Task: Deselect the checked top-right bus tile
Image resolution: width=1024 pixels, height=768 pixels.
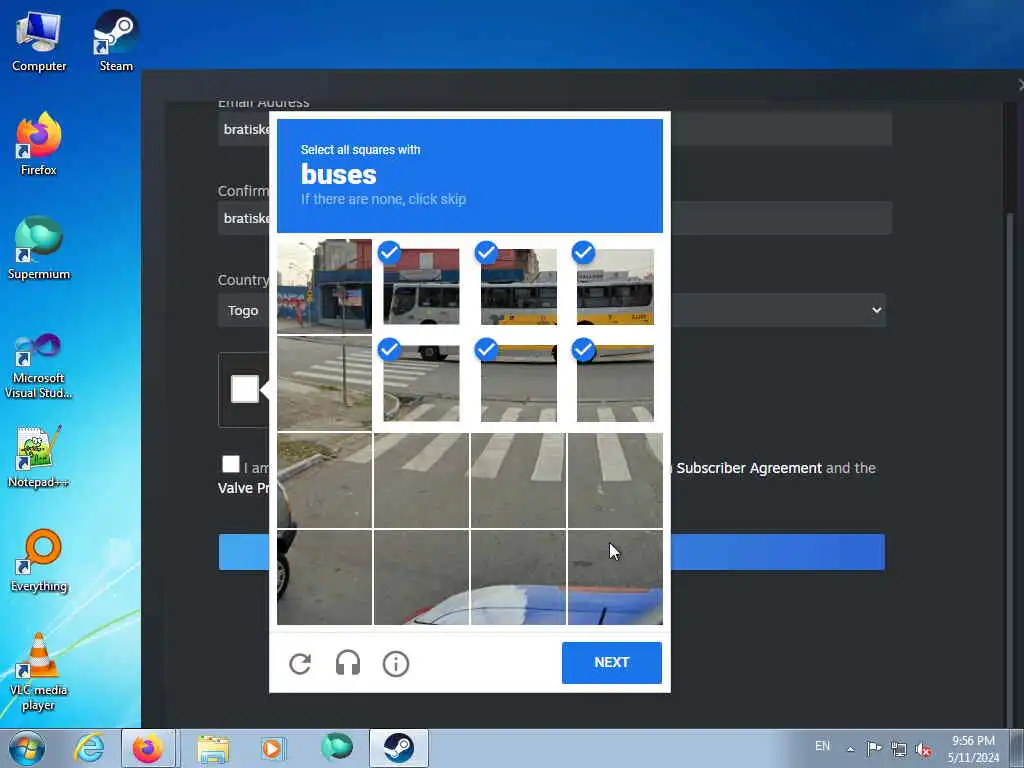Action: [x=615, y=287]
